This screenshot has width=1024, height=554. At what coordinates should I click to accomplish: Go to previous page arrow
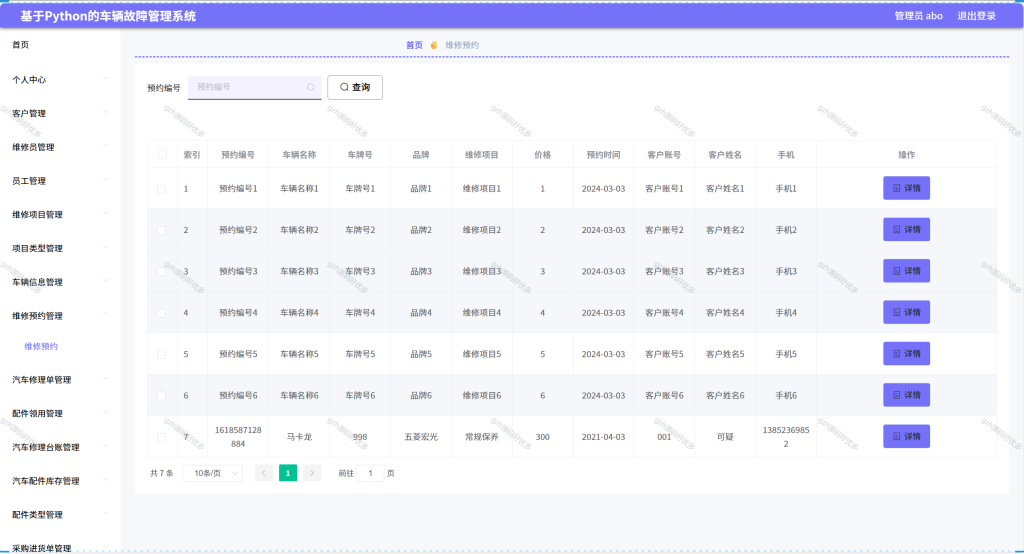pyautogui.click(x=264, y=473)
